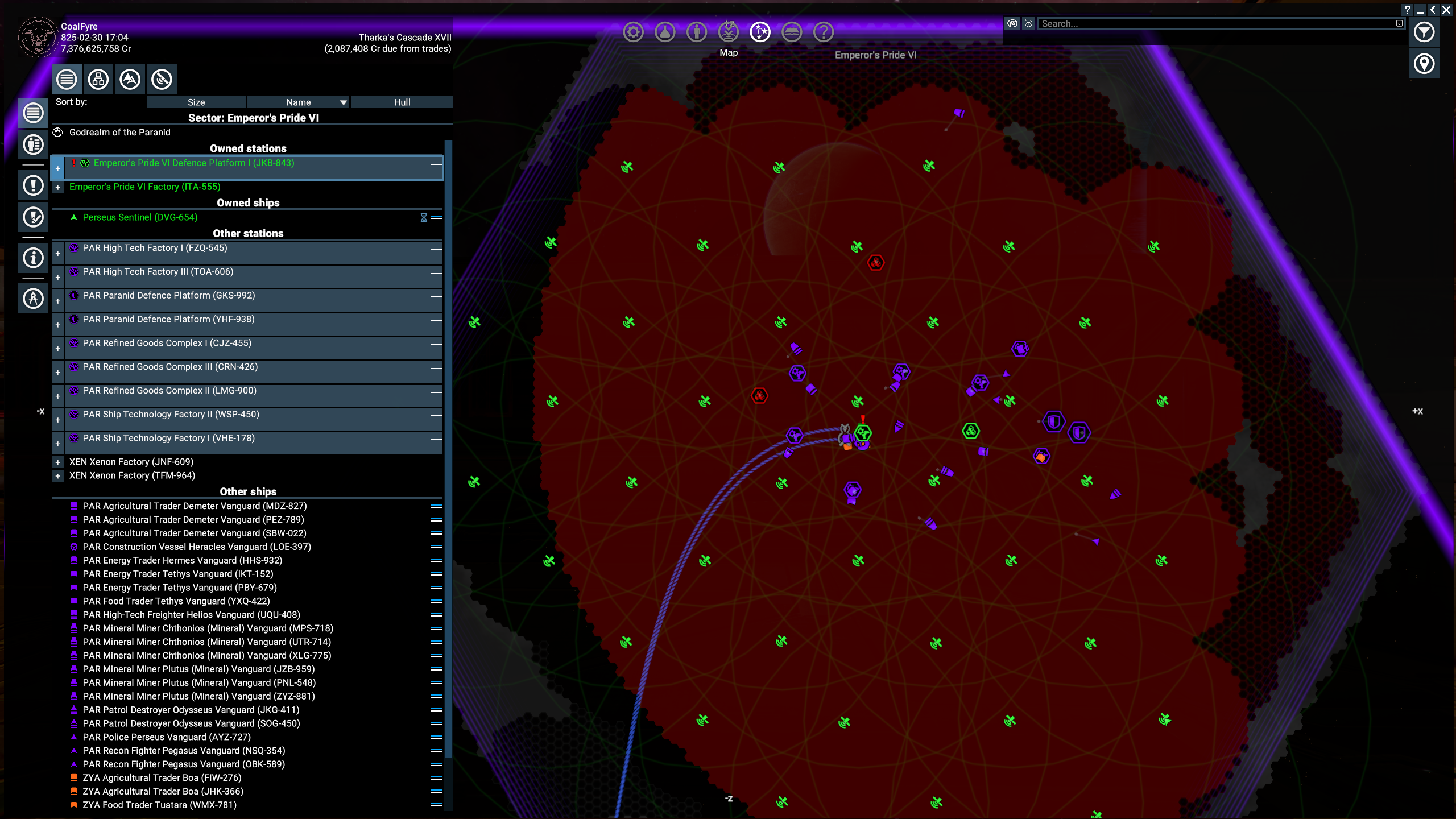Open the encyclopedia book icon in top bar
The image size is (1456, 819).
tap(792, 32)
